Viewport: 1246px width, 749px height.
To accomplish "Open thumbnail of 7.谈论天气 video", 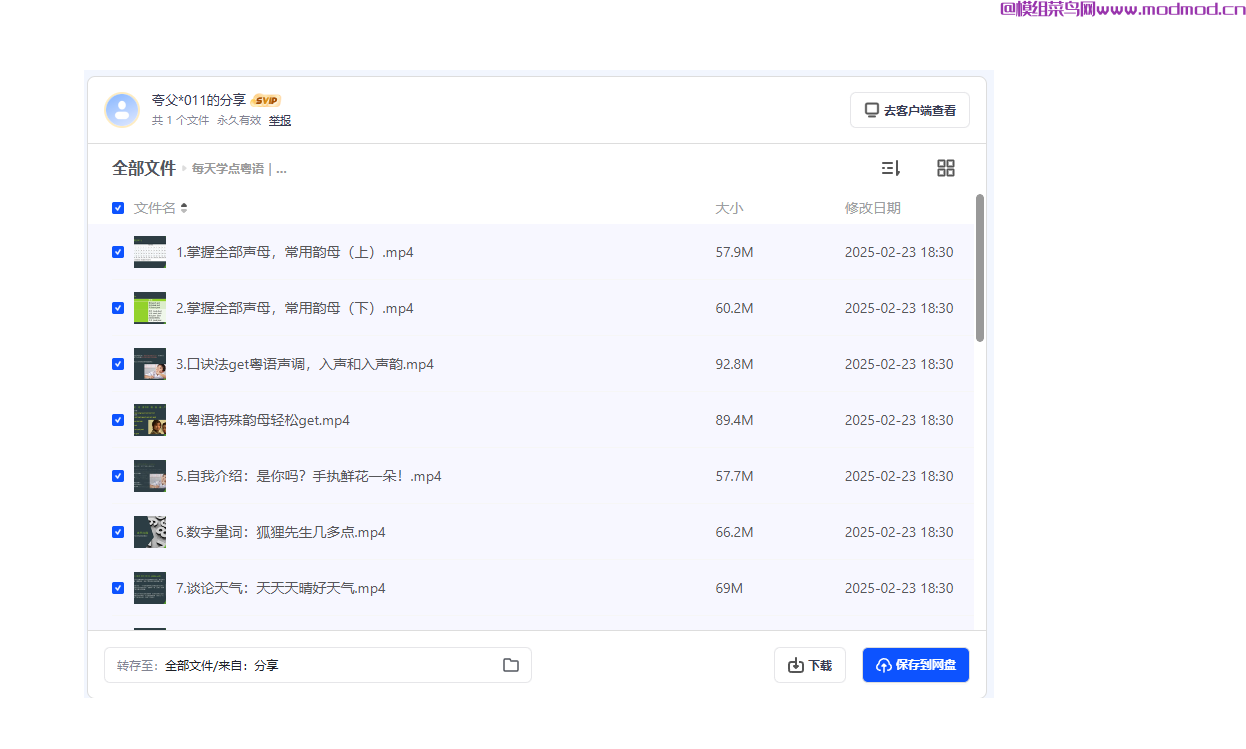I will [x=150, y=588].
